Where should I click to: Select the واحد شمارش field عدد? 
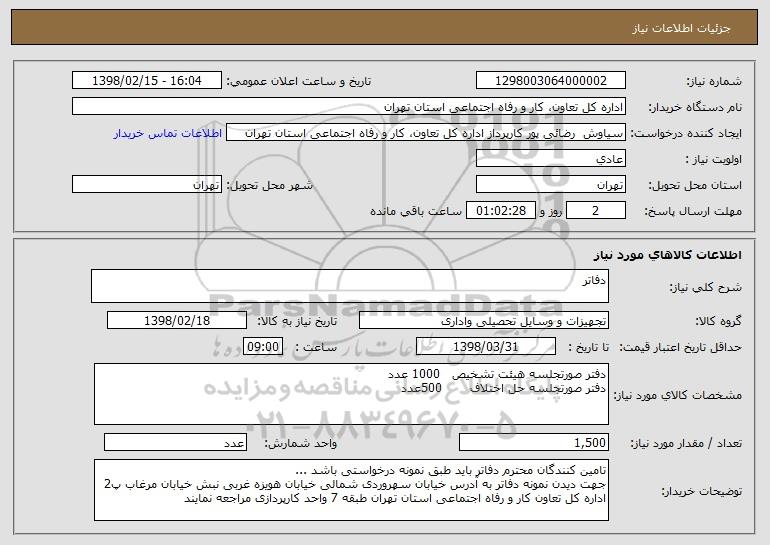coord(175,442)
